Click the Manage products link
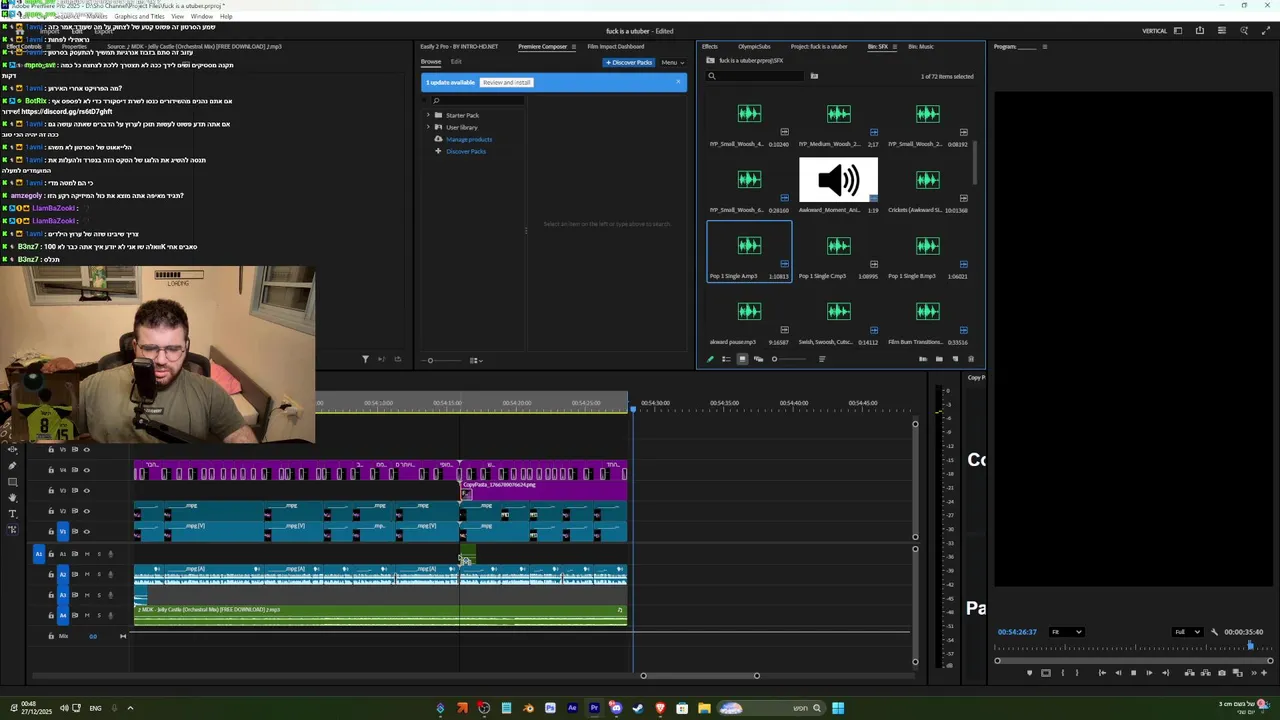Screen dimensions: 1280x720 [x=468, y=139]
